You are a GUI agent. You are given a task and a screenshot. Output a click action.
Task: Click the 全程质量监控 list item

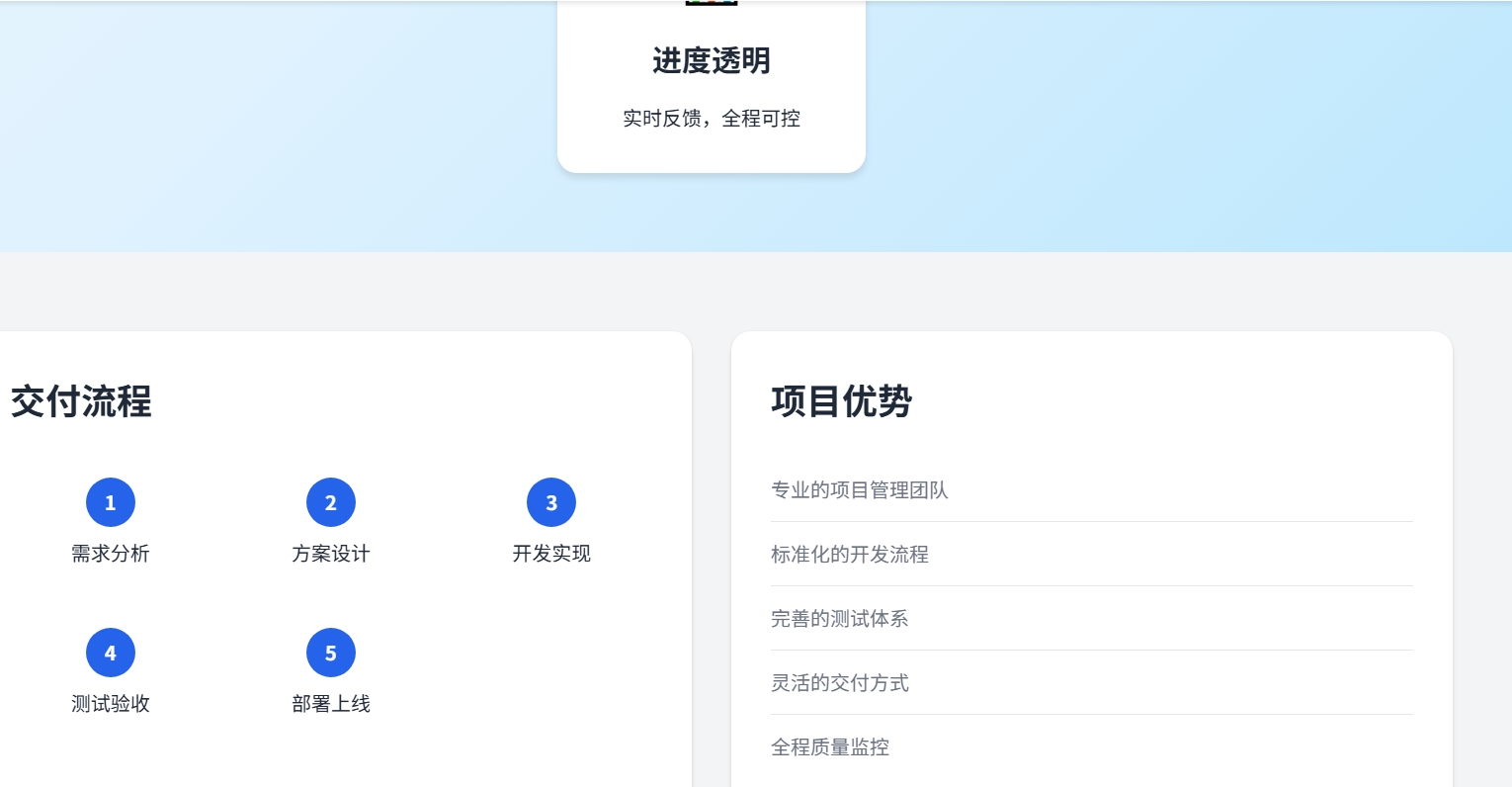(x=830, y=747)
